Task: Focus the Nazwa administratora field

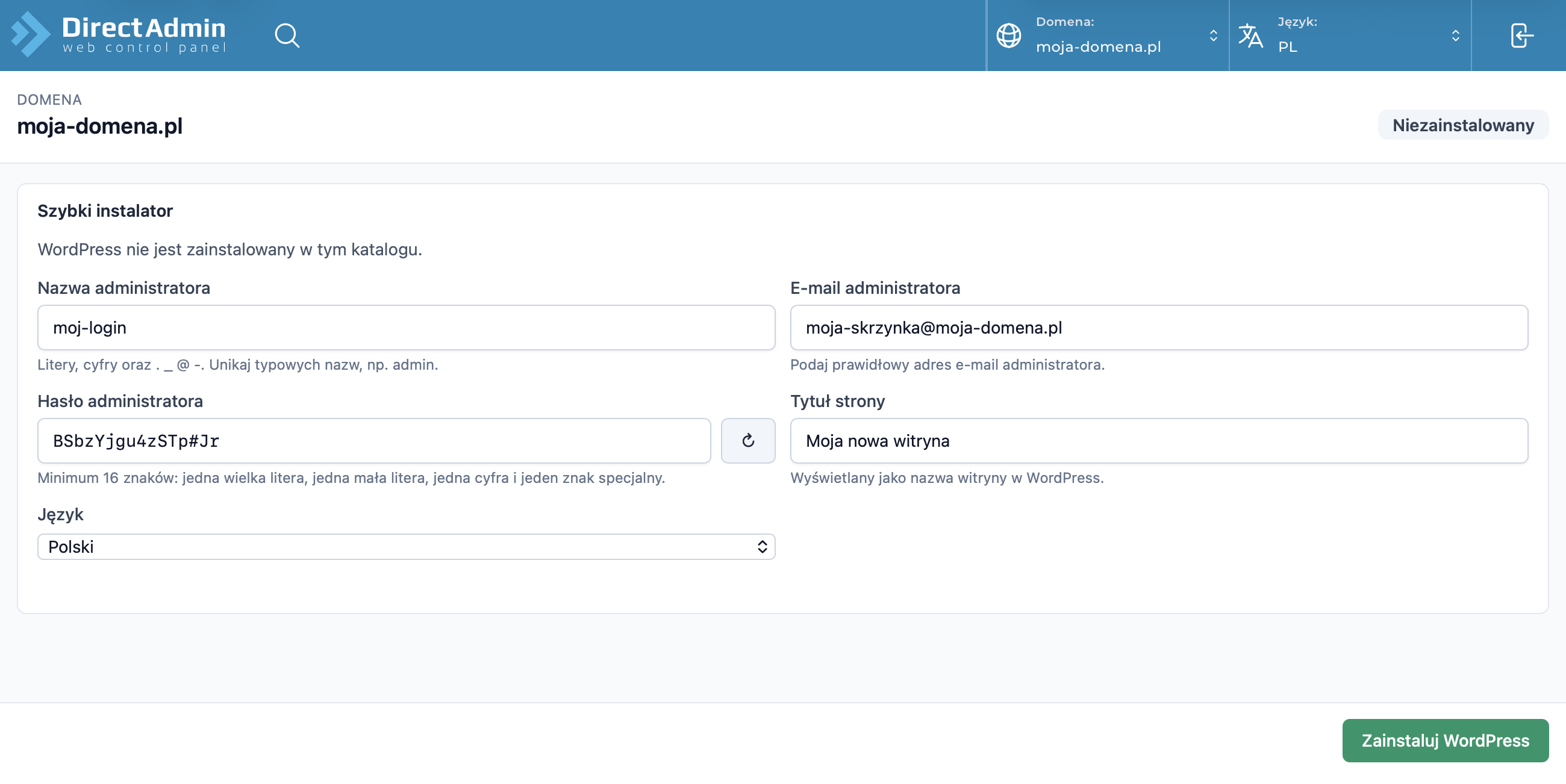Action: tap(406, 328)
